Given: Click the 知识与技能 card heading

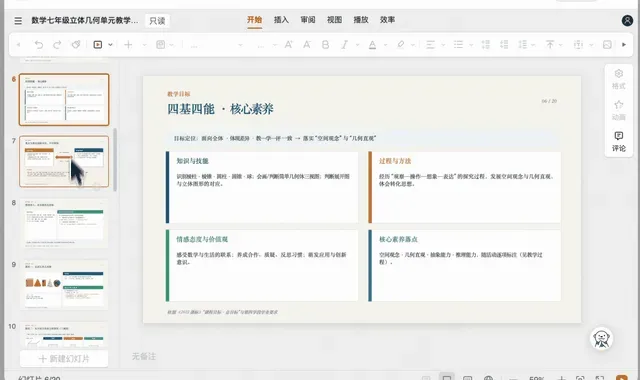Looking at the screenshot, I should coord(192,161).
